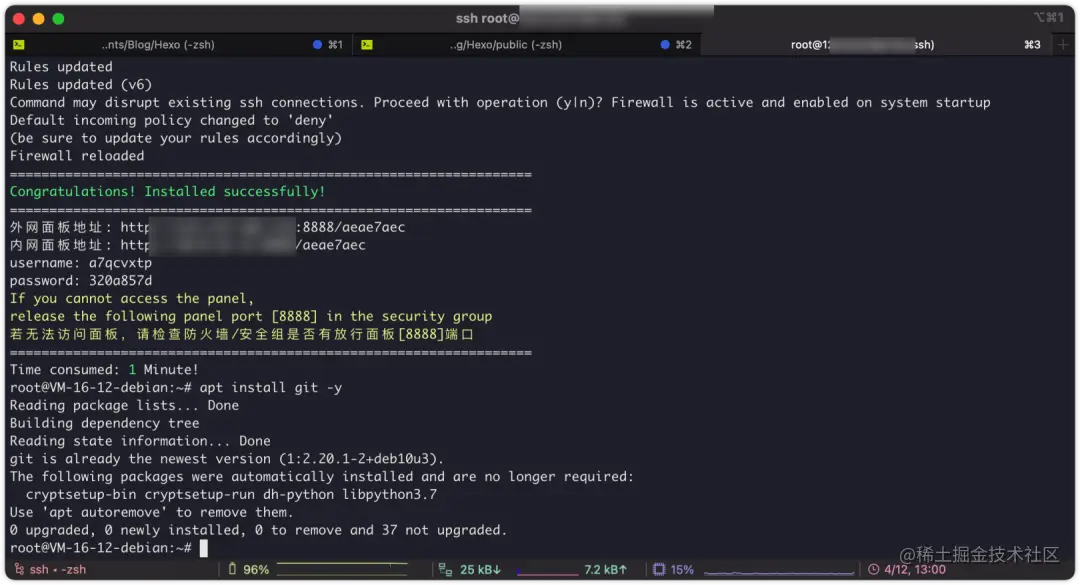Viewport: 1080px width, 585px height.
Task: Click the 'git is already the newest version' line
Action: (x=227, y=459)
